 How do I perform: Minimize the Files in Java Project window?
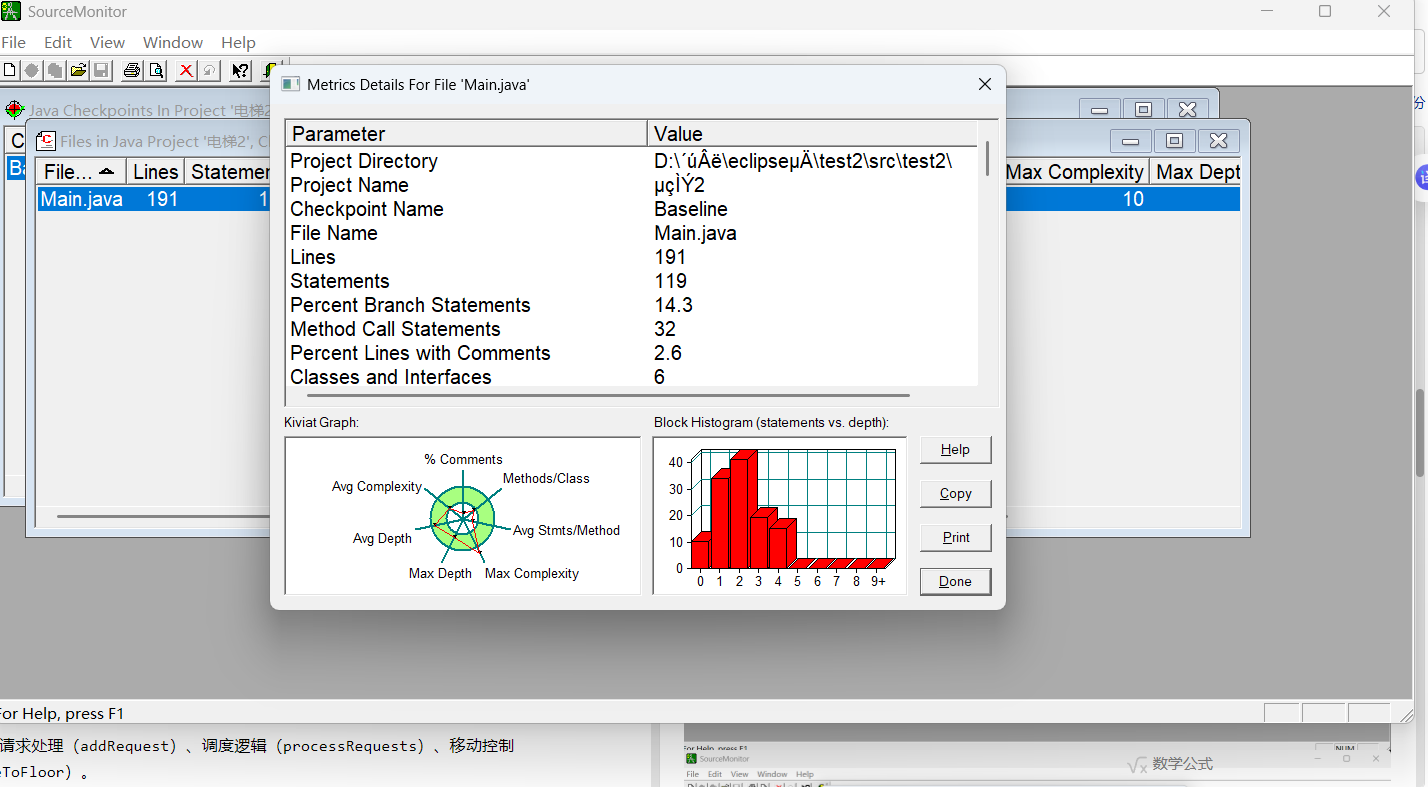(1131, 141)
